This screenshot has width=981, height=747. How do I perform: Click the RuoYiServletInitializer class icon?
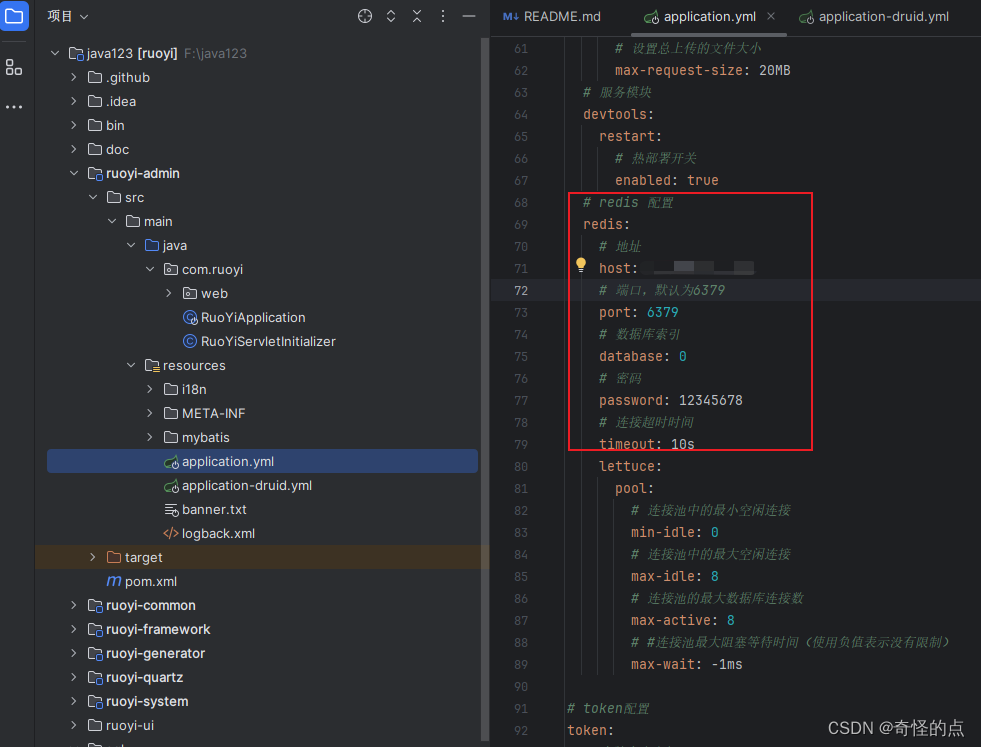point(190,342)
